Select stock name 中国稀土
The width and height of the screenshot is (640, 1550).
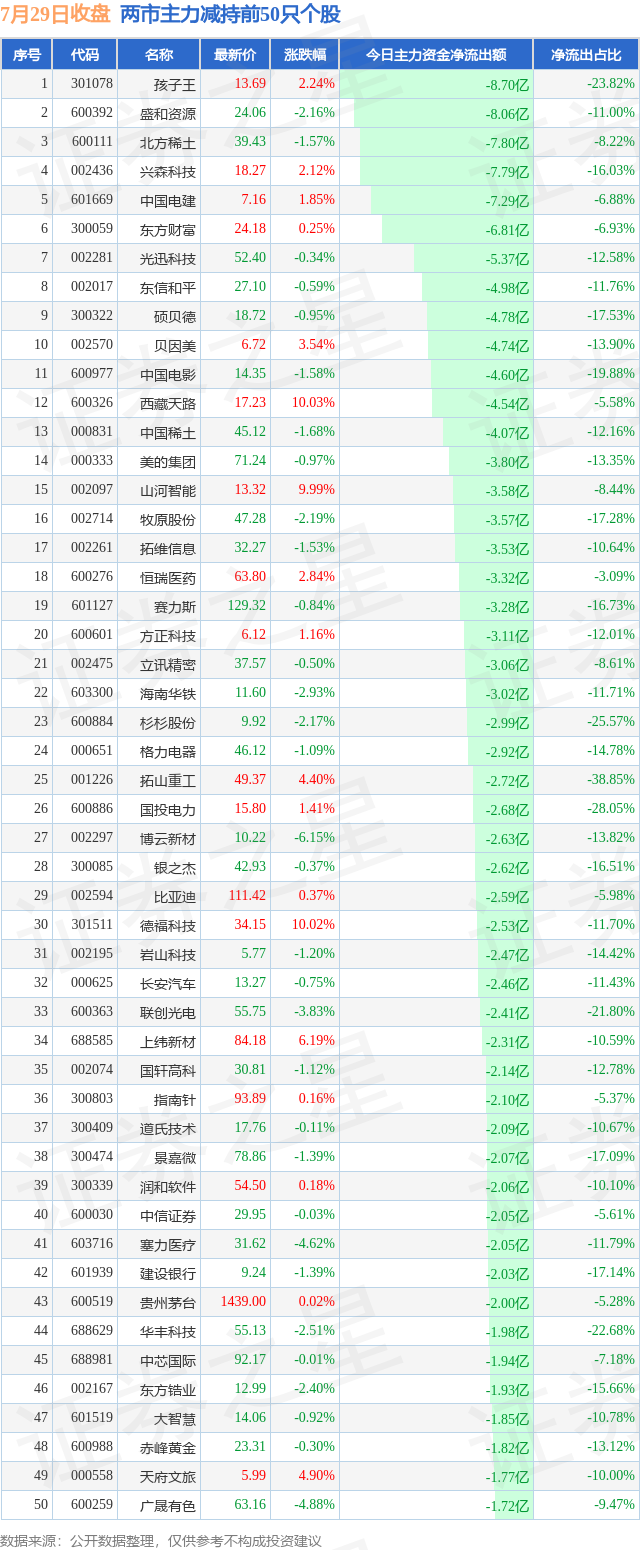(x=168, y=432)
